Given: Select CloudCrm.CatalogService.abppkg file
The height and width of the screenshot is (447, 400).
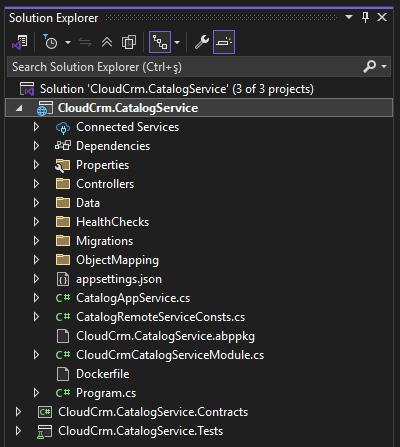Looking at the screenshot, I should 165,336.
